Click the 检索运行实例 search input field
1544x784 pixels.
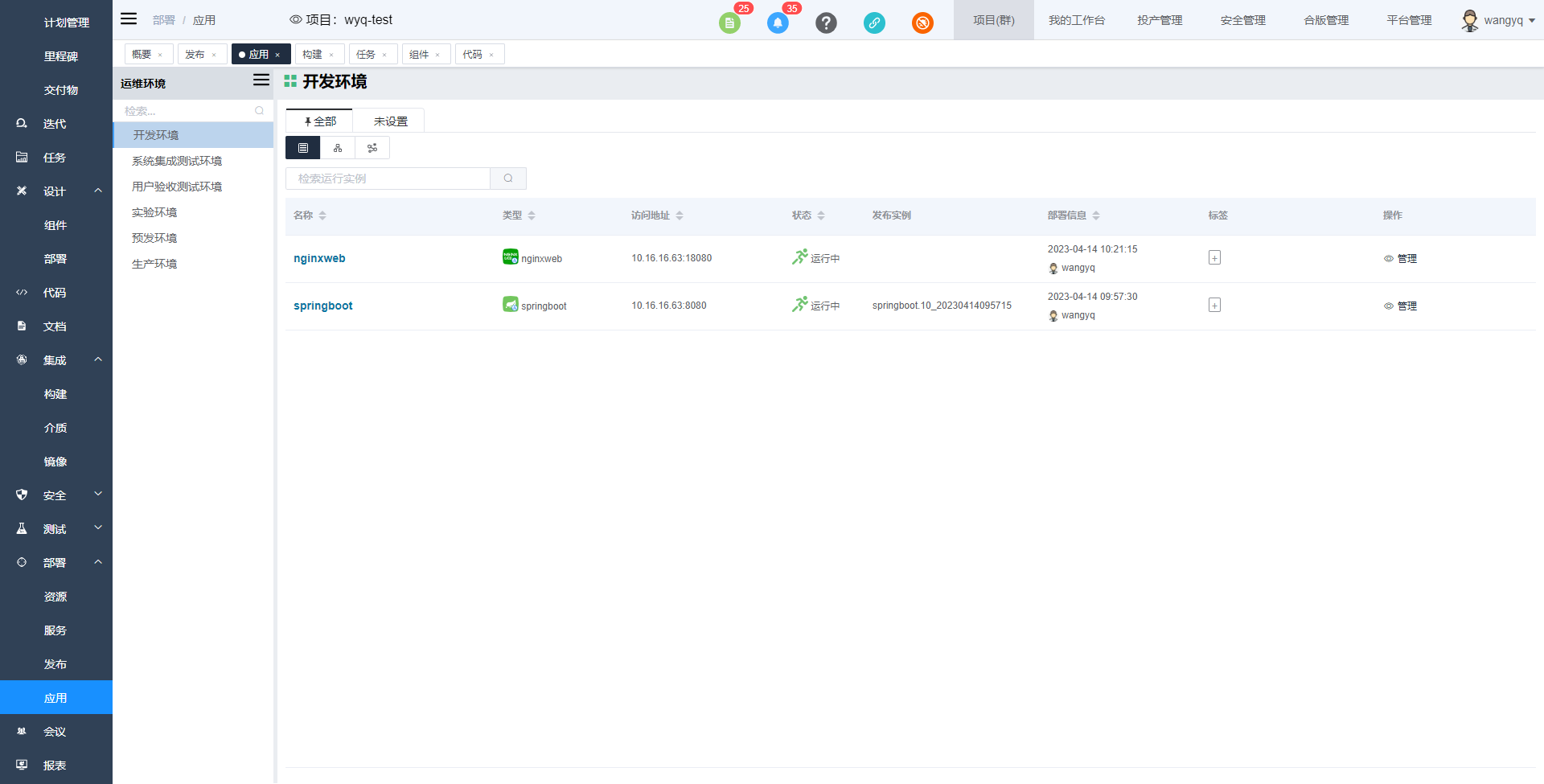click(388, 178)
